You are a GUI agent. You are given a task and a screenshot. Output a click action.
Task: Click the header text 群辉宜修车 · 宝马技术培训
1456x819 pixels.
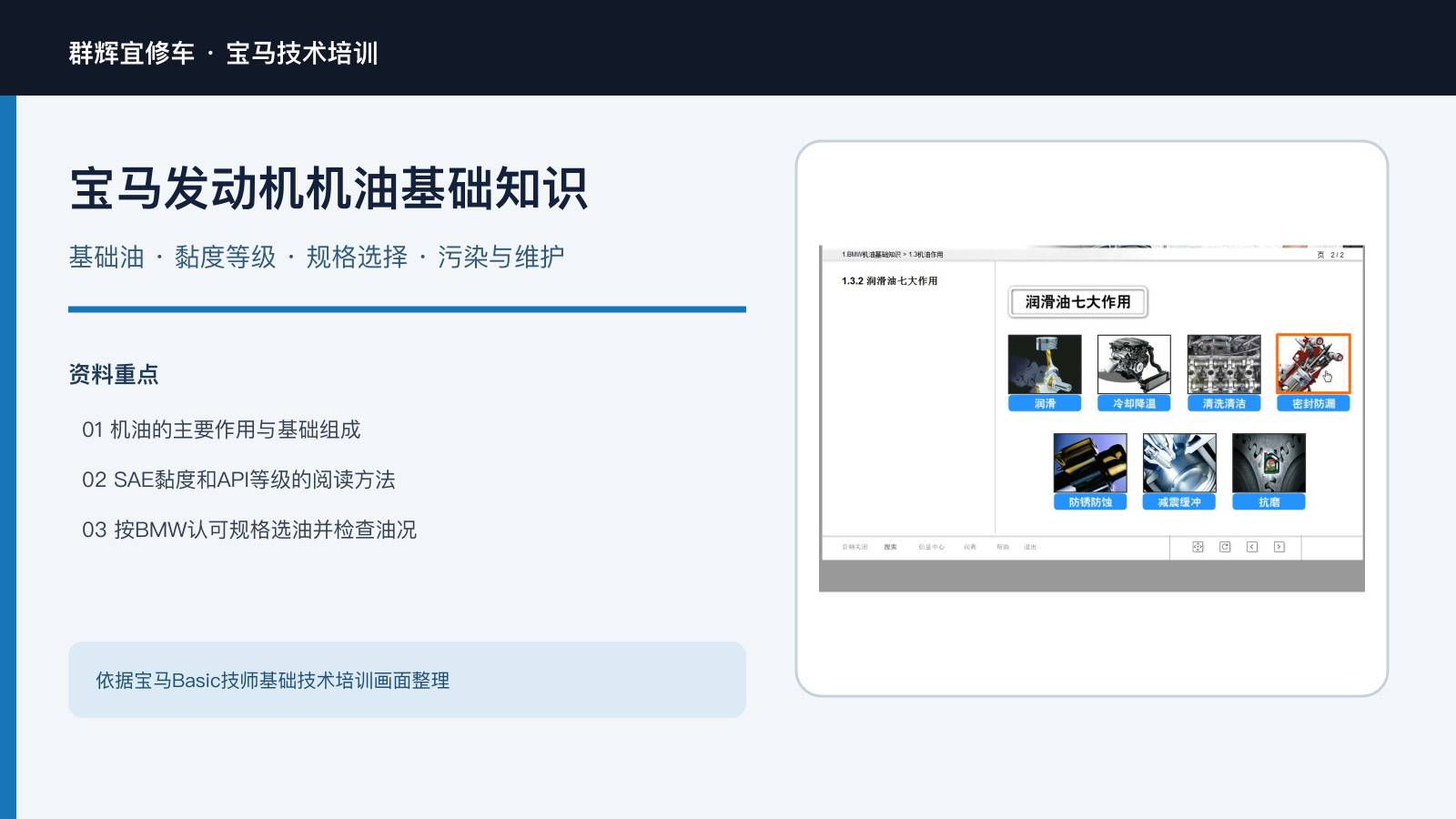223,53
